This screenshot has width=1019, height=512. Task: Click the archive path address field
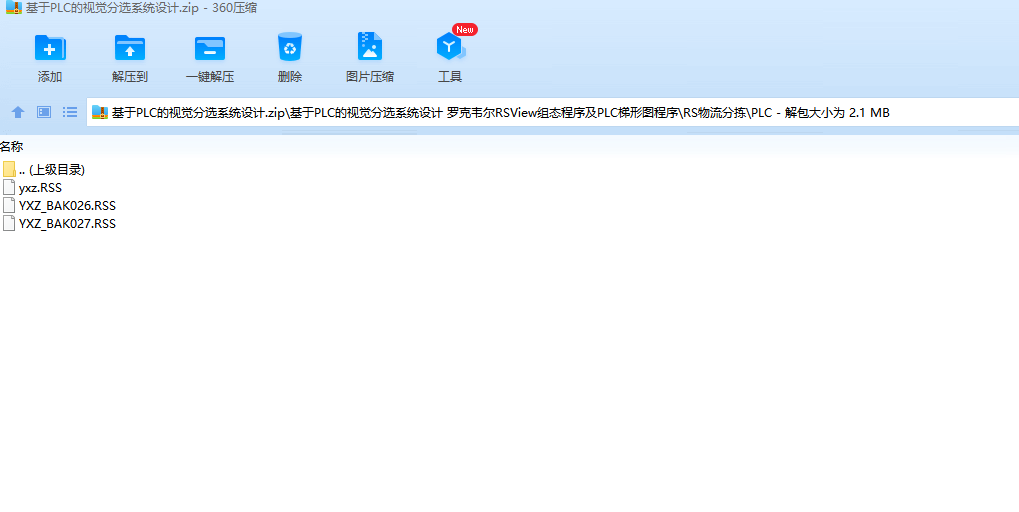tap(552, 112)
